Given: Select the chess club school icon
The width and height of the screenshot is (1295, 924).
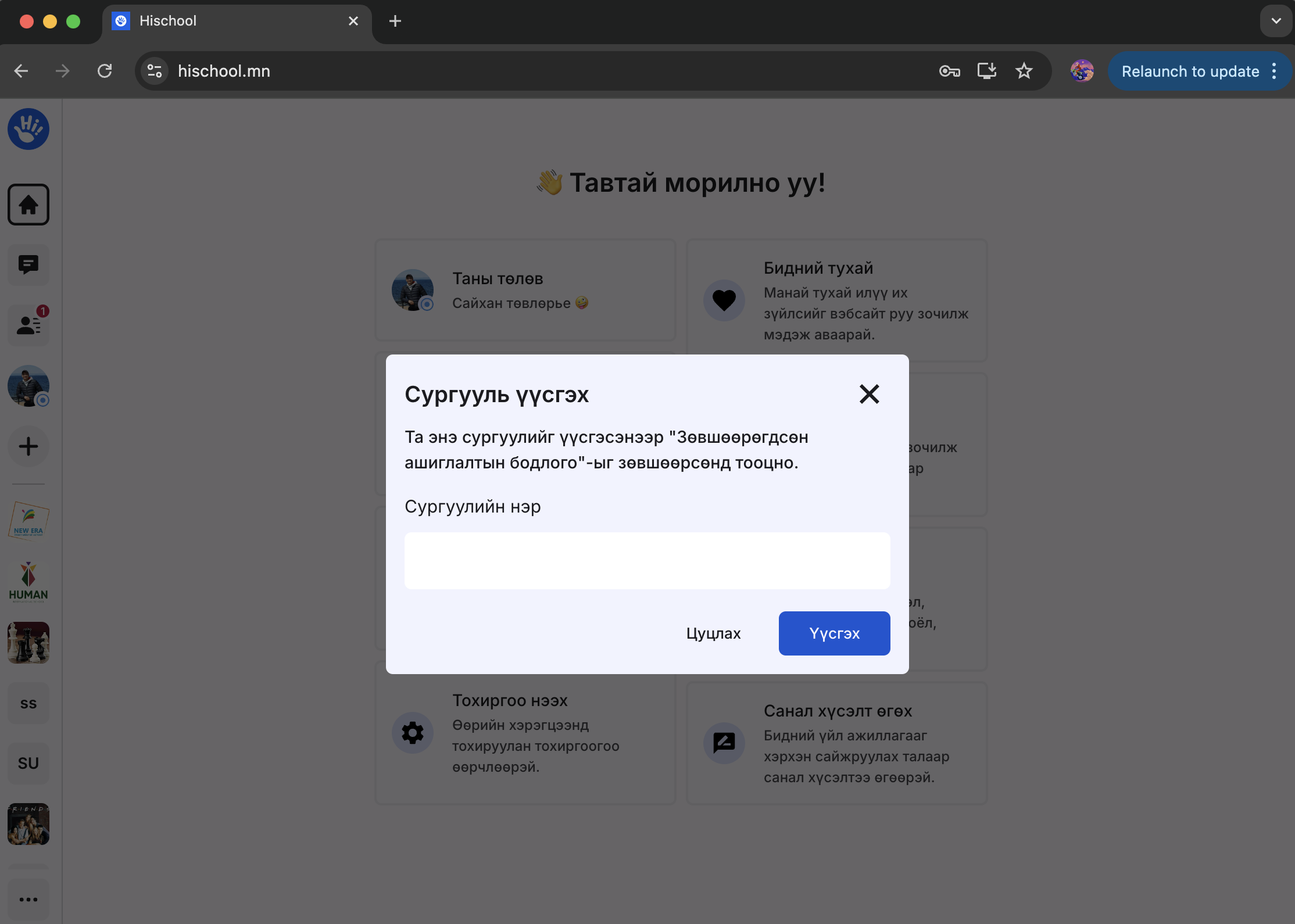Looking at the screenshot, I should click(28, 642).
